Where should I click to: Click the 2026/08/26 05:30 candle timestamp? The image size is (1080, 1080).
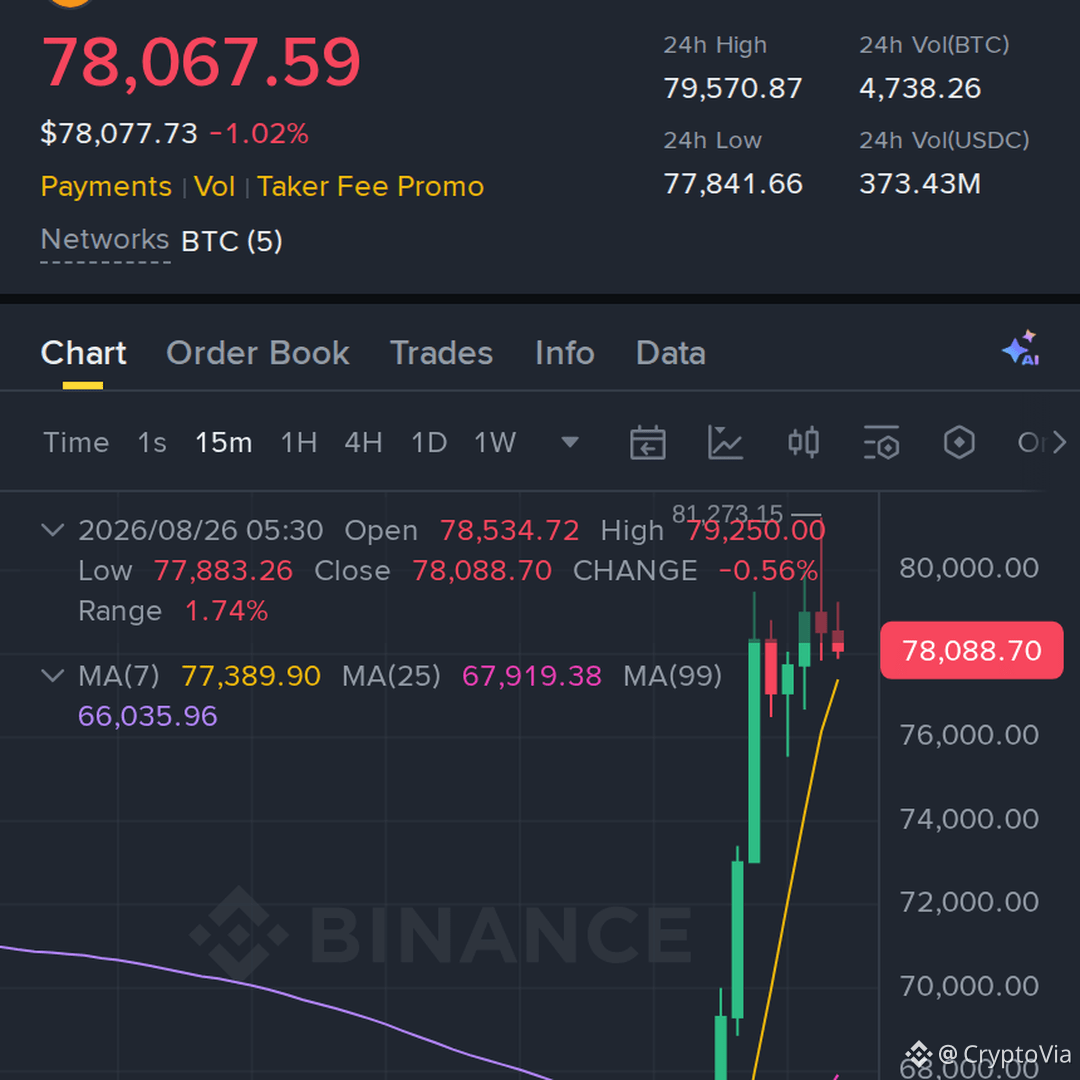coord(200,530)
